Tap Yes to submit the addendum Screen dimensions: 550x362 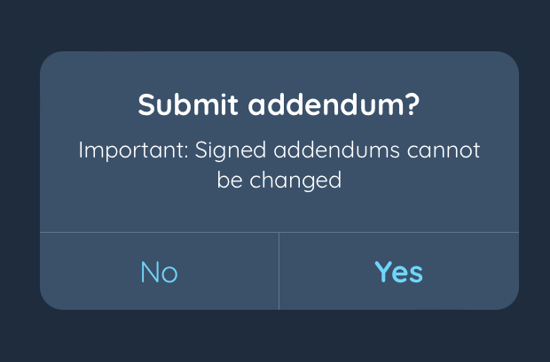tap(399, 272)
